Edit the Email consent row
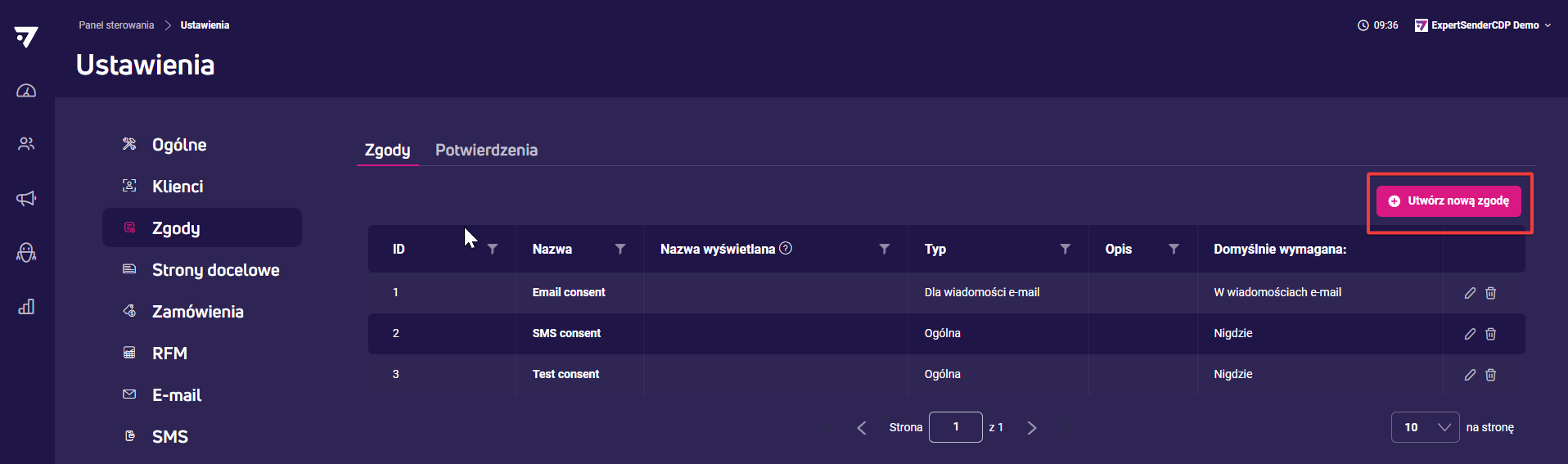Image resolution: width=1568 pixels, height=464 pixels. click(x=1470, y=293)
